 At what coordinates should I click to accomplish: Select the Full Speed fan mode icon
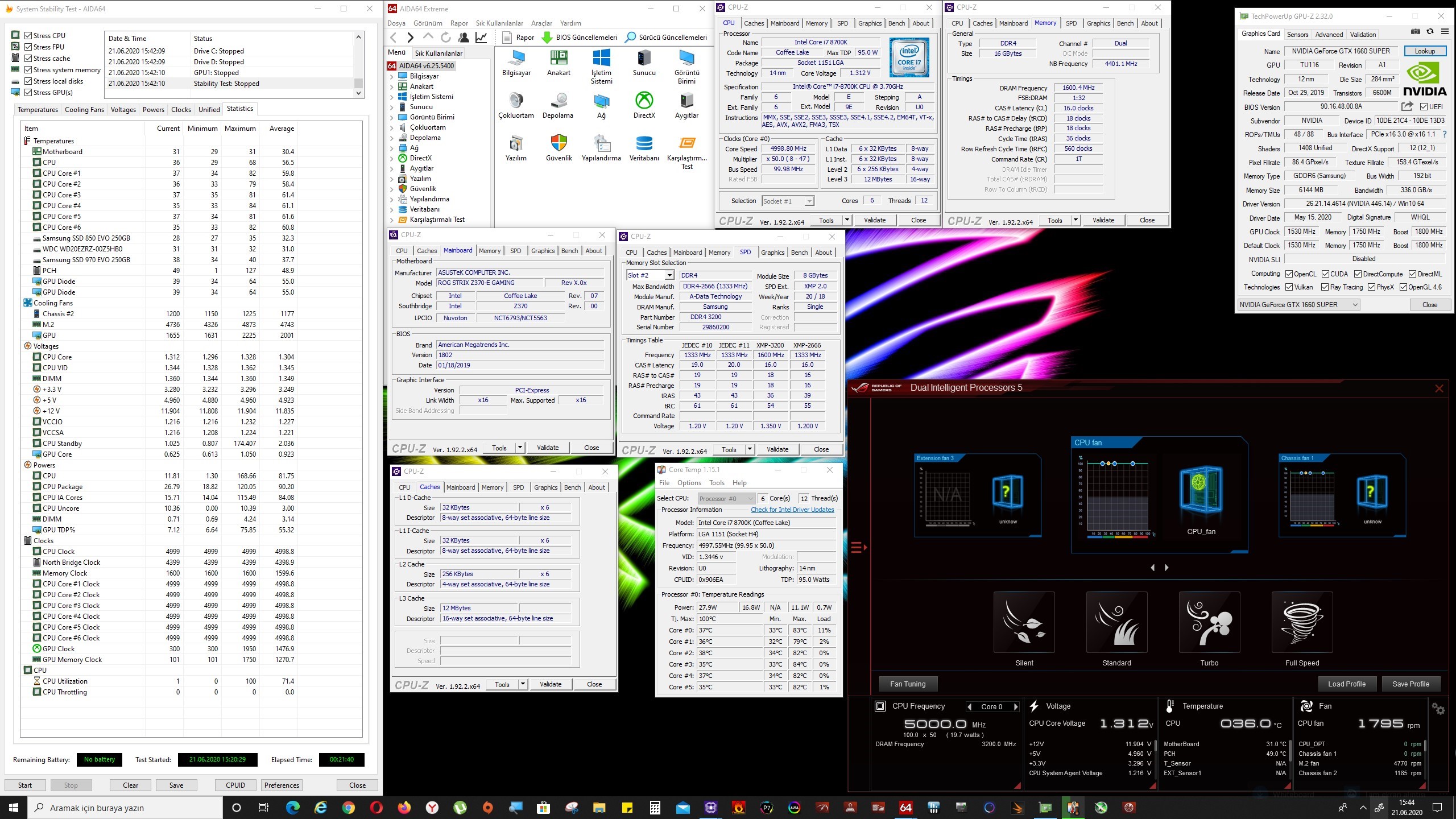1302,622
